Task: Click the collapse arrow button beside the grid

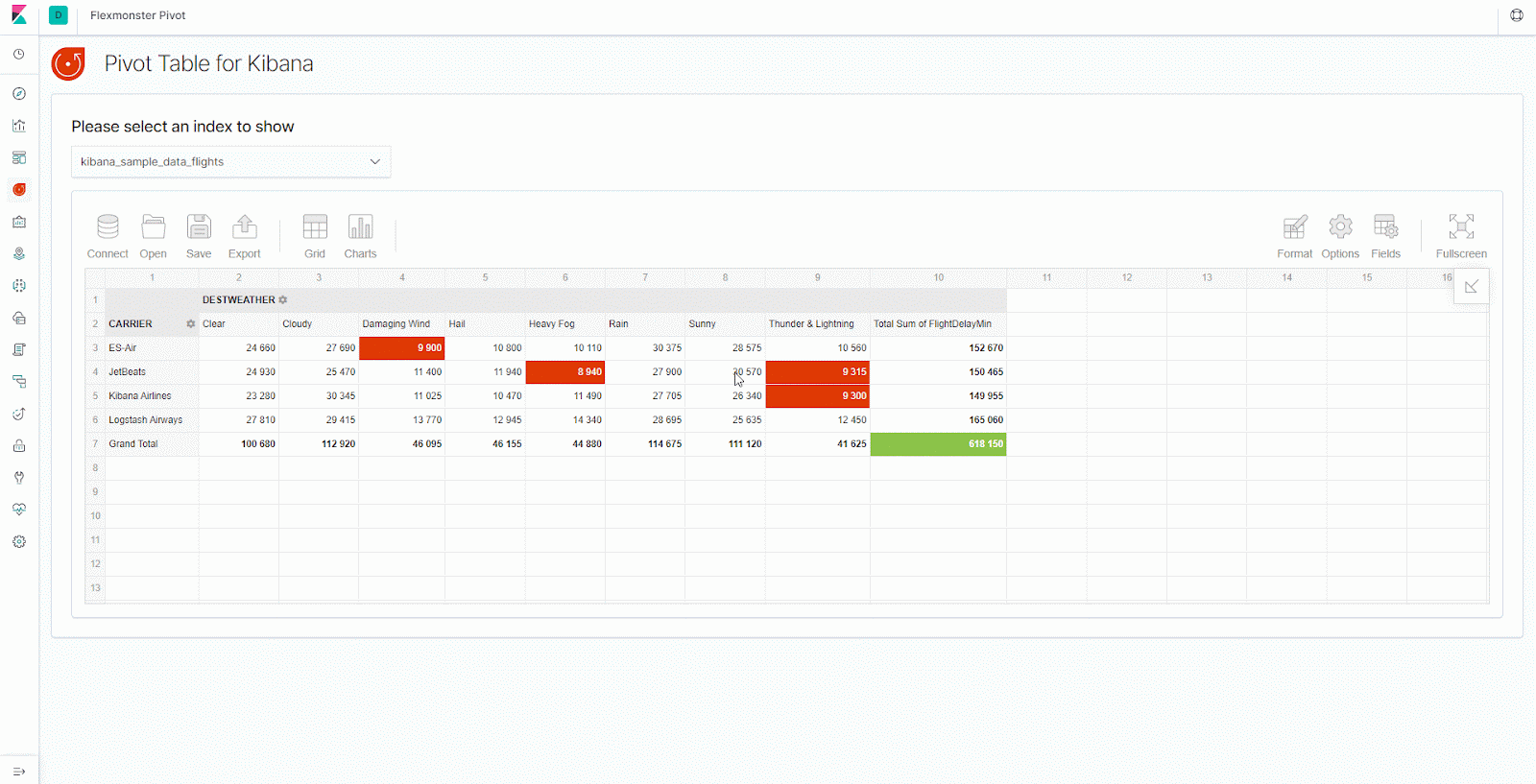Action: click(1472, 286)
